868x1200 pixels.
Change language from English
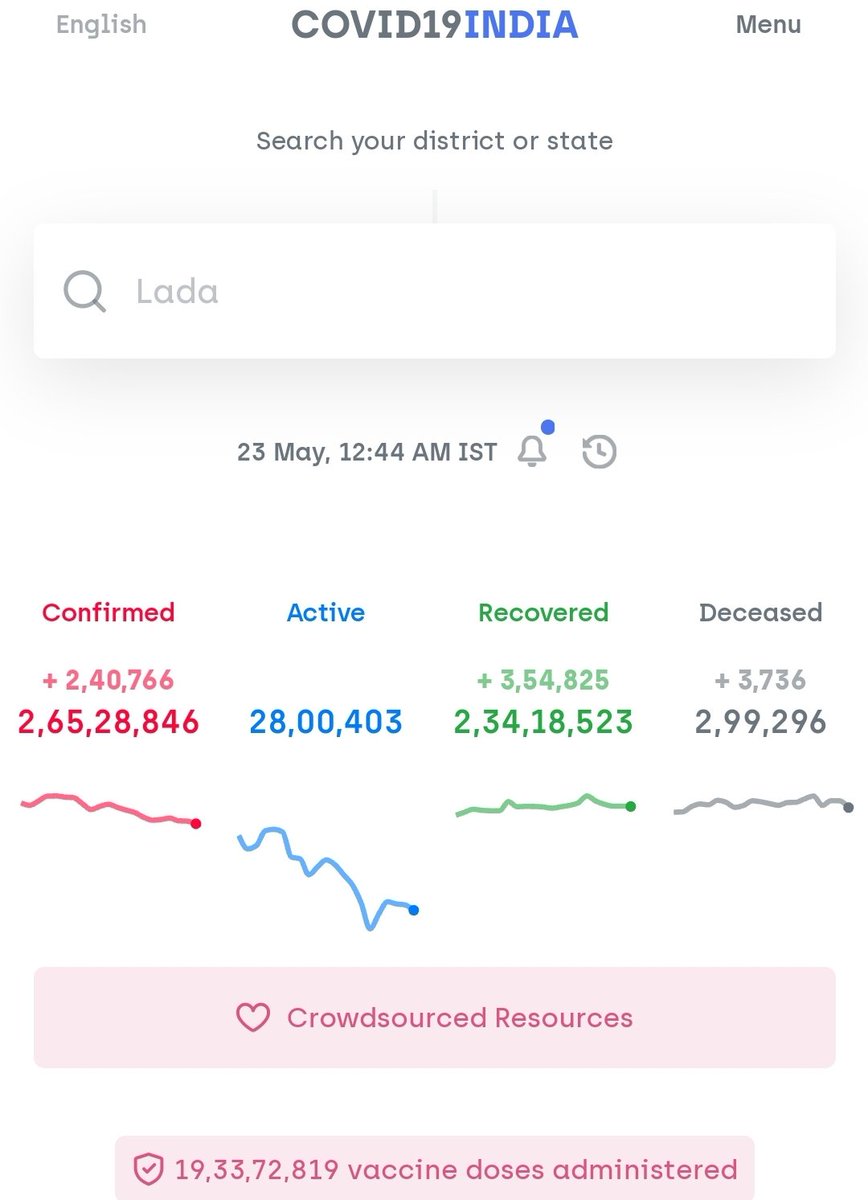(101, 24)
